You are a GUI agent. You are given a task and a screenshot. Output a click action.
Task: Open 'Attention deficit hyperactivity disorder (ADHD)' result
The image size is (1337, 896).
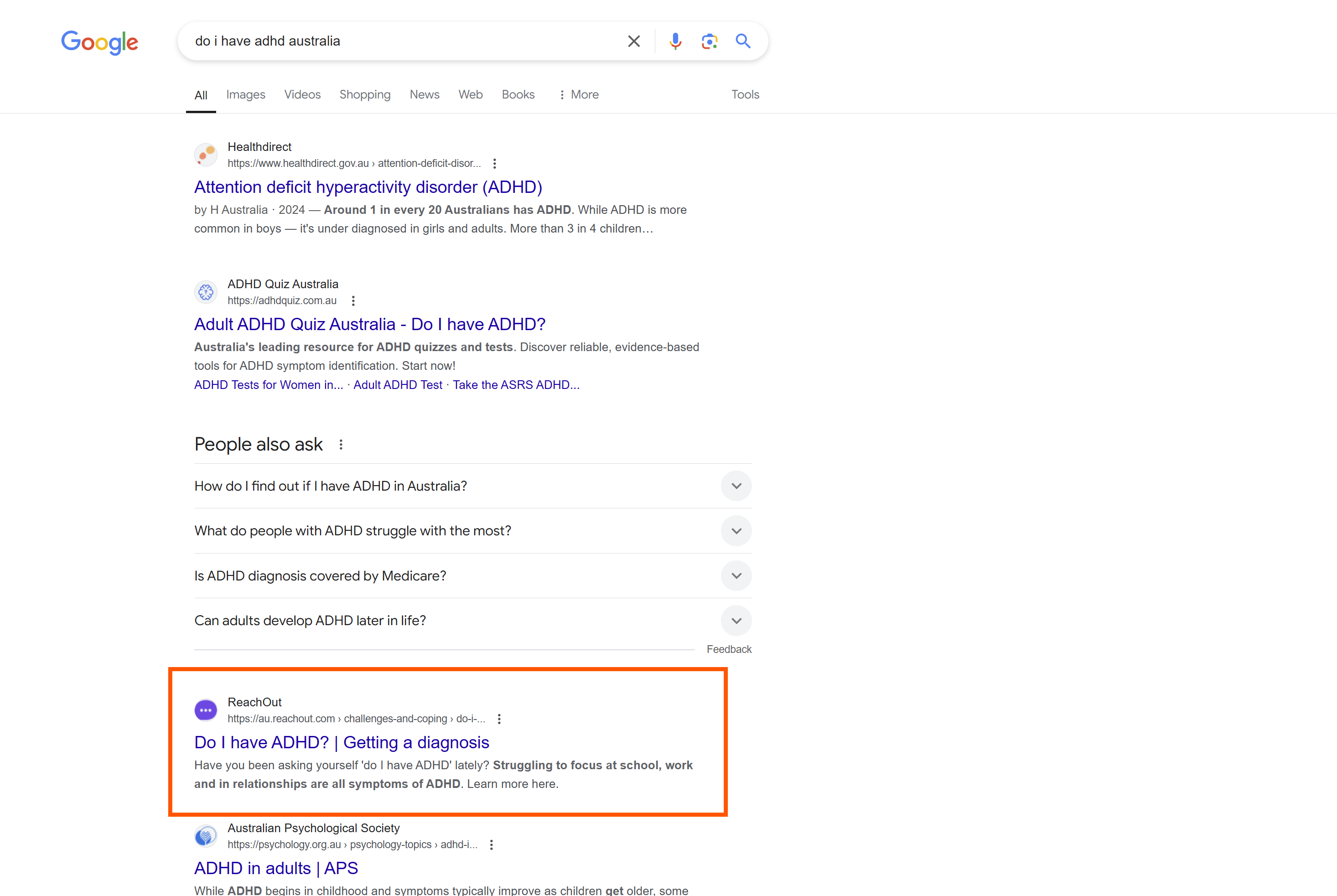(x=368, y=187)
